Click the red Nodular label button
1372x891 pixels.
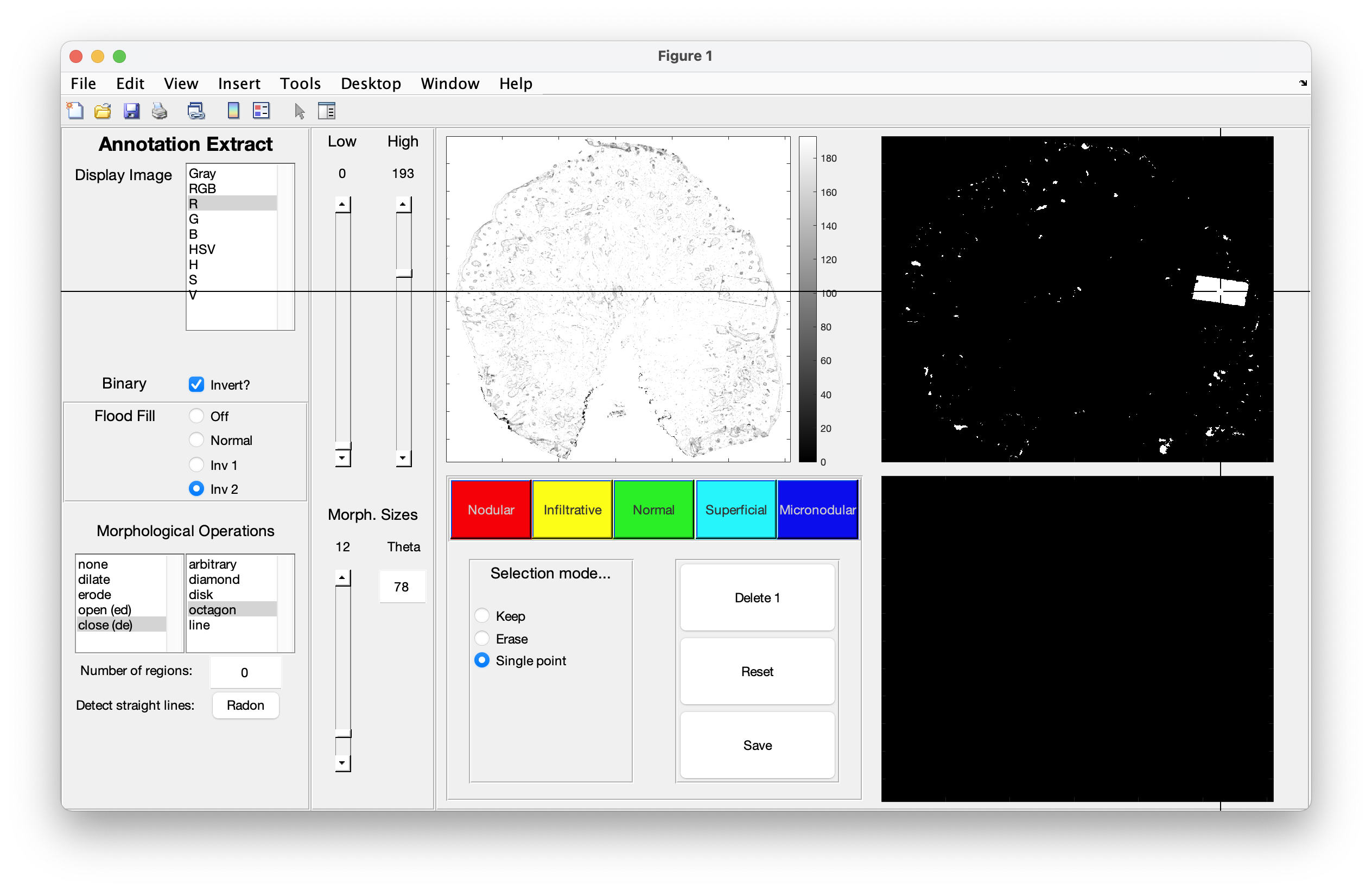pos(491,510)
